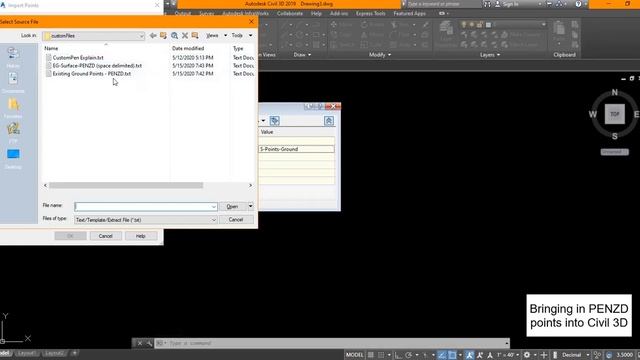
Task: Click the plus icon next to workspace gear
Action: [x=544, y=355]
